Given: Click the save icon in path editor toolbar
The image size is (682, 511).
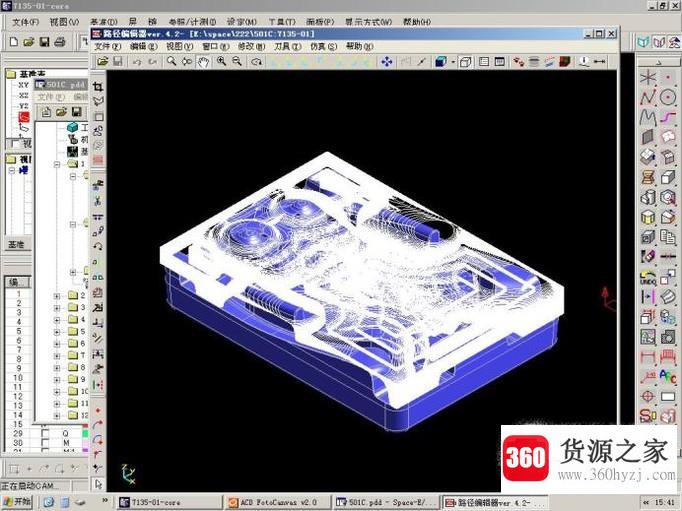Looking at the screenshot, I should (x=117, y=62).
